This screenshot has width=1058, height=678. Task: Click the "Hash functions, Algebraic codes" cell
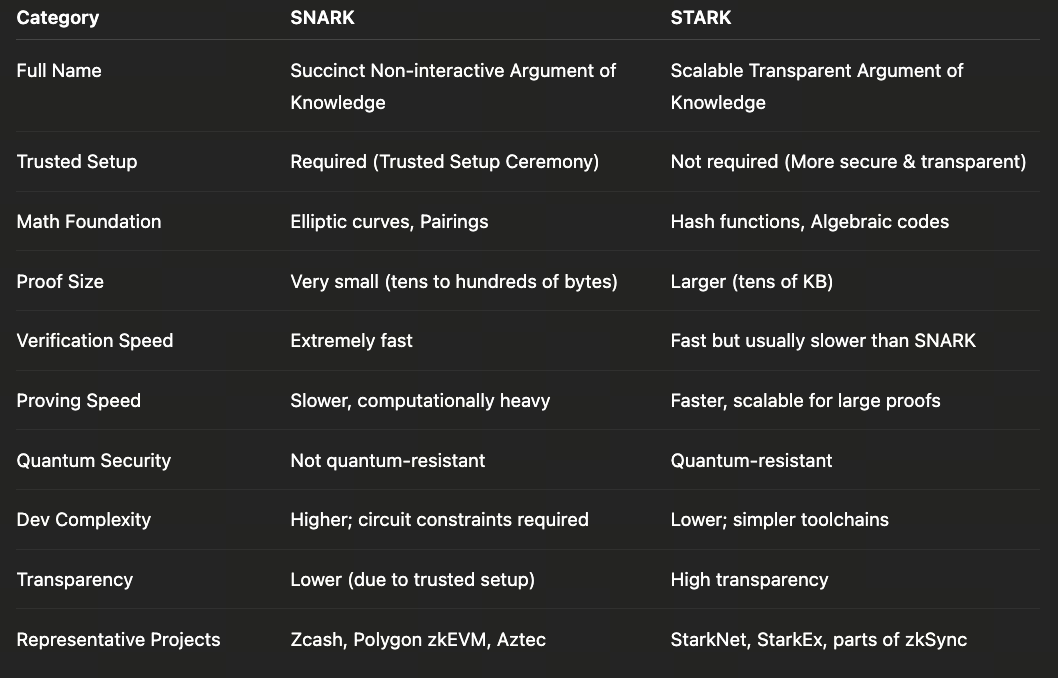click(810, 221)
